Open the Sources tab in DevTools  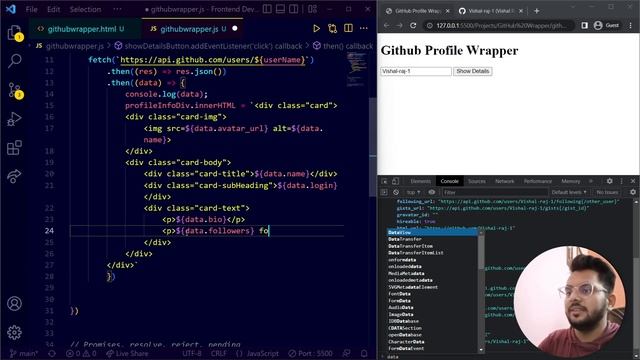(x=477, y=181)
